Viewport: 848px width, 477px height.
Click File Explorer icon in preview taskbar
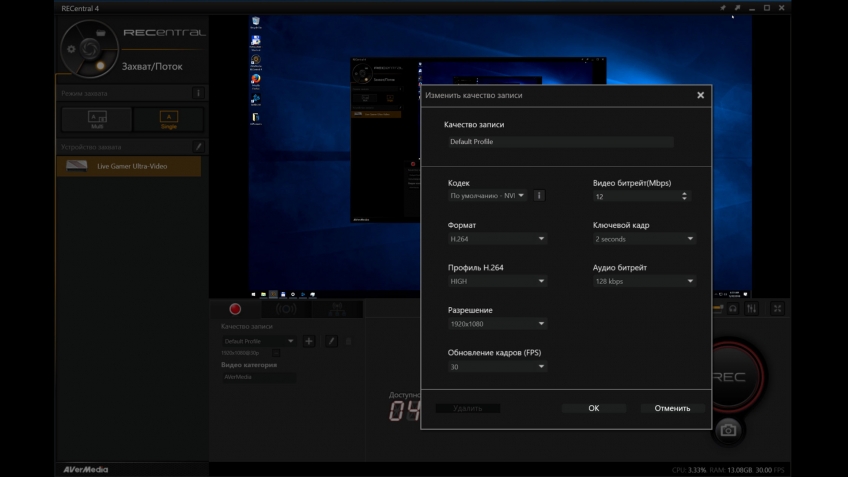(x=263, y=295)
